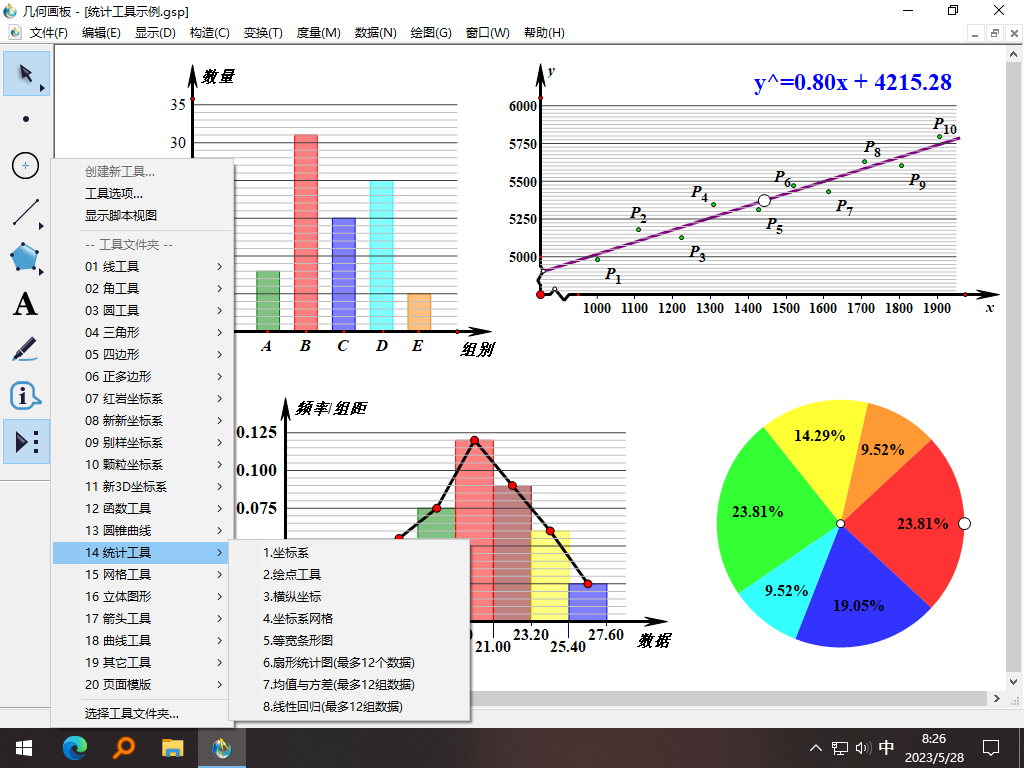Select the marker pen tool
Screen dimensions: 1024x768
(23, 350)
